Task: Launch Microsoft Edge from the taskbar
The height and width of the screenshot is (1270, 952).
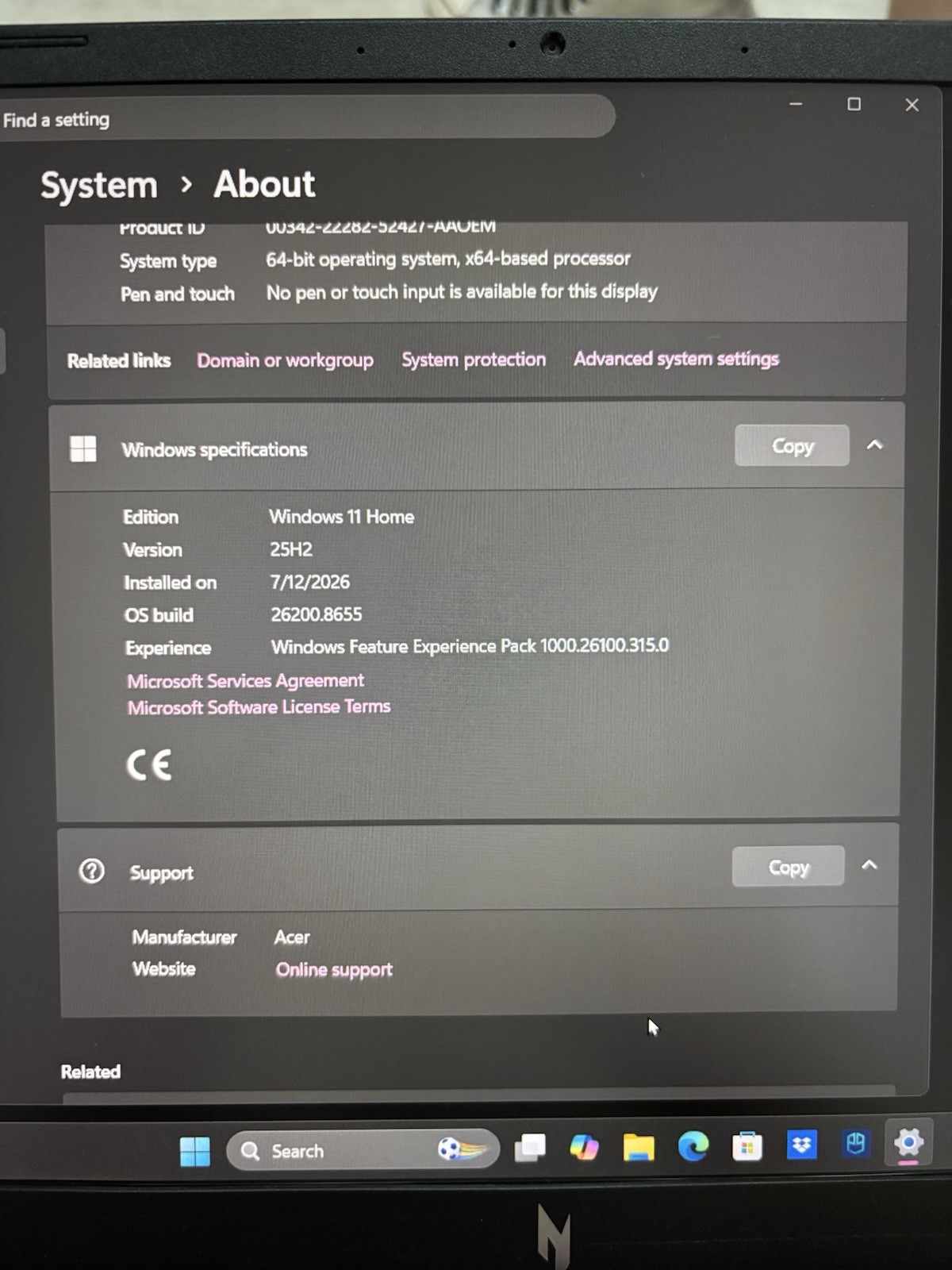Action: point(693,1146)
